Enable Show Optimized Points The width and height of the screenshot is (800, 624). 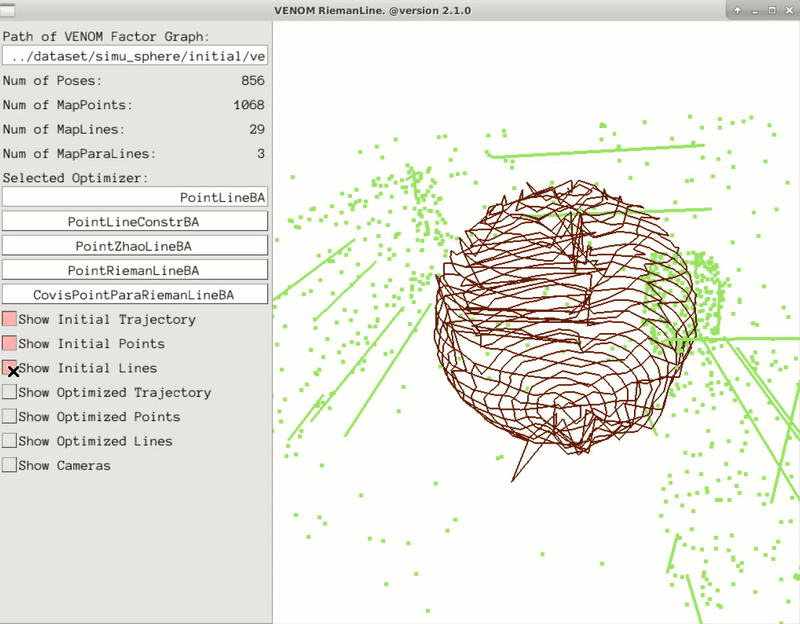coord(10,417)
